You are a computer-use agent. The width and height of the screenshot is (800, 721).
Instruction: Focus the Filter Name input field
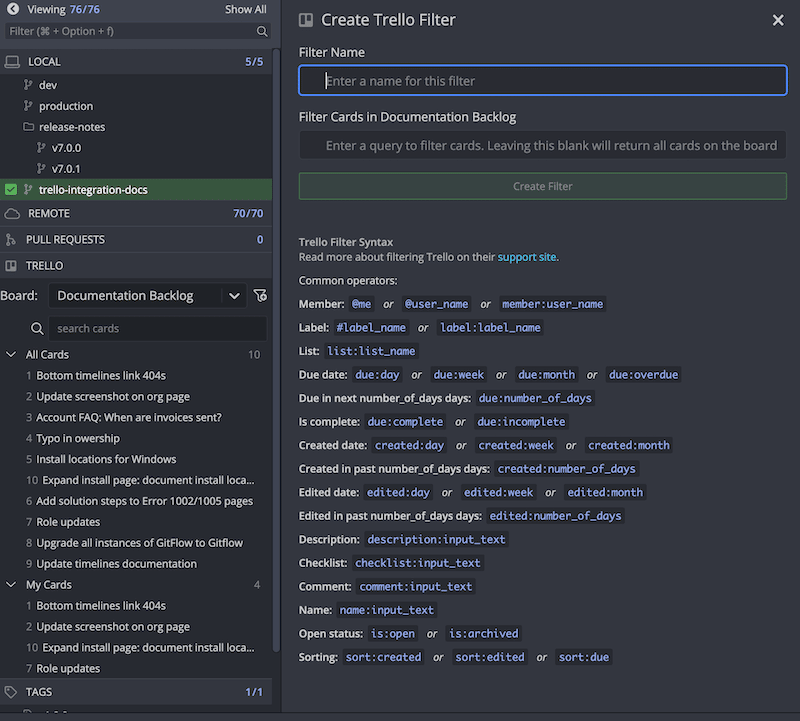(x=543, y=81)
